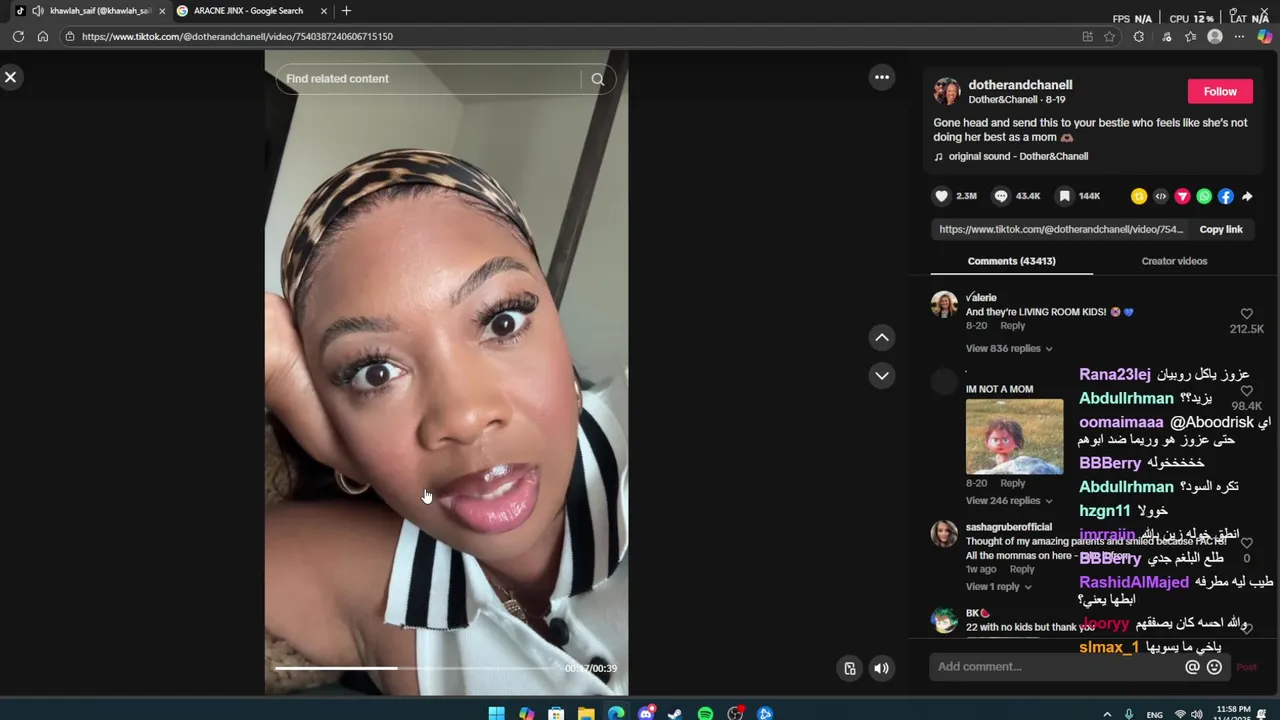Follow dotherandchanell
Image resolution: width=1280 pixels, height=720 pixels.
click(1220, 92)
